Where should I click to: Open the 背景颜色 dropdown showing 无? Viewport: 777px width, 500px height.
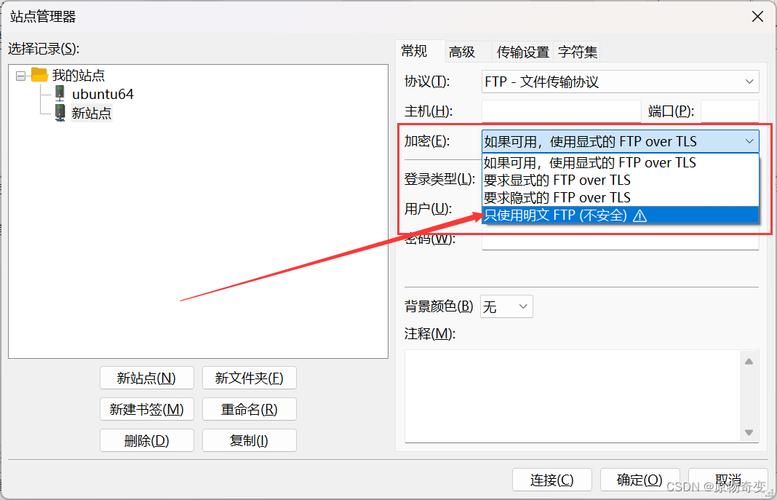(x=506, y=307)
